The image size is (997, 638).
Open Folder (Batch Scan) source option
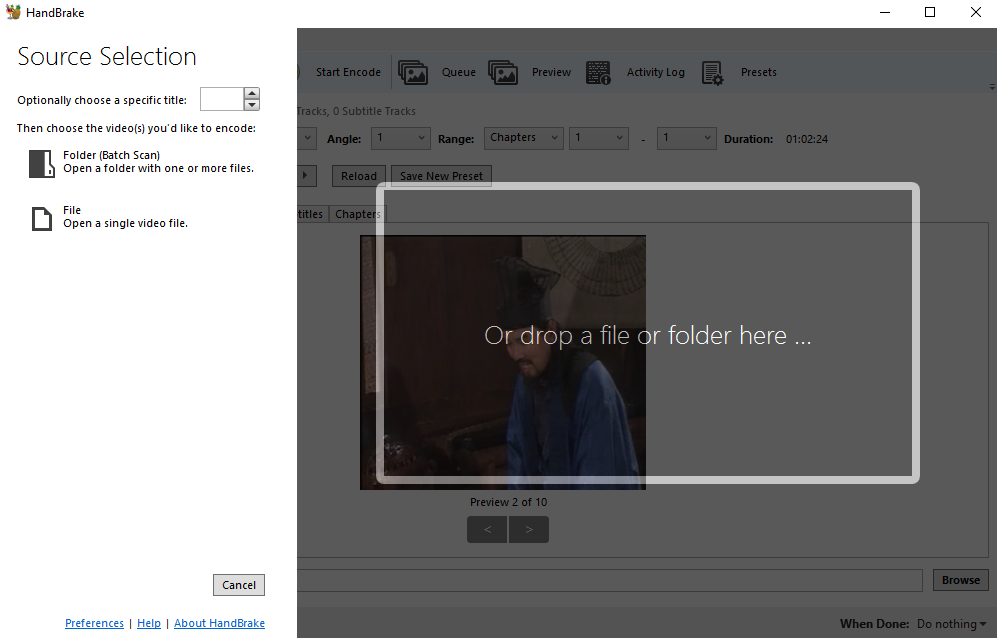(141, 162)
